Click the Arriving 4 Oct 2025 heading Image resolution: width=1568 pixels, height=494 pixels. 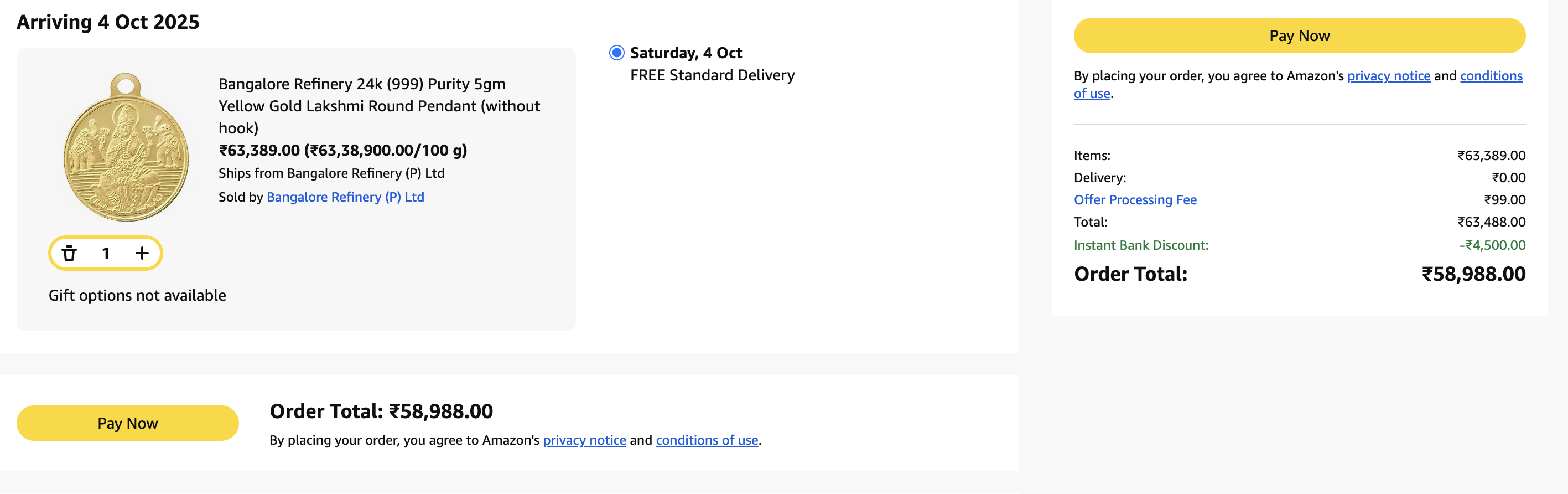(x=108, y=22)
